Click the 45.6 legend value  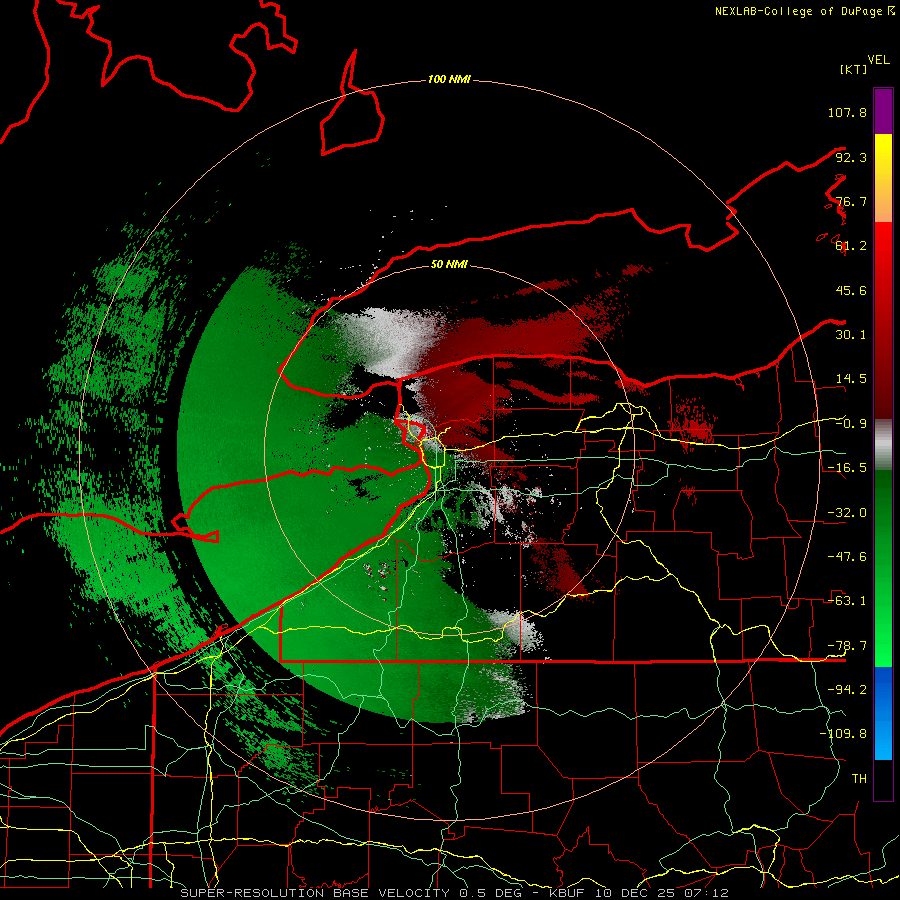click(851, 290)
